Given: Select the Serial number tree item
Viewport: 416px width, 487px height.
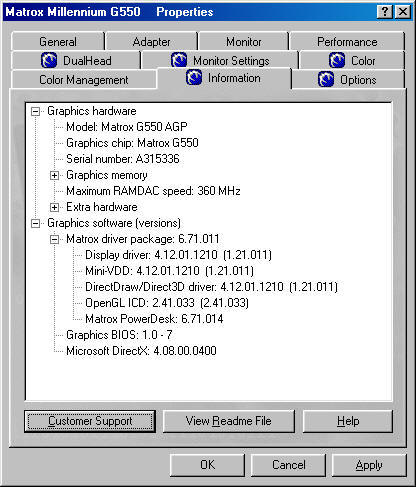Looking at the screenshot, I should (123, 159).
